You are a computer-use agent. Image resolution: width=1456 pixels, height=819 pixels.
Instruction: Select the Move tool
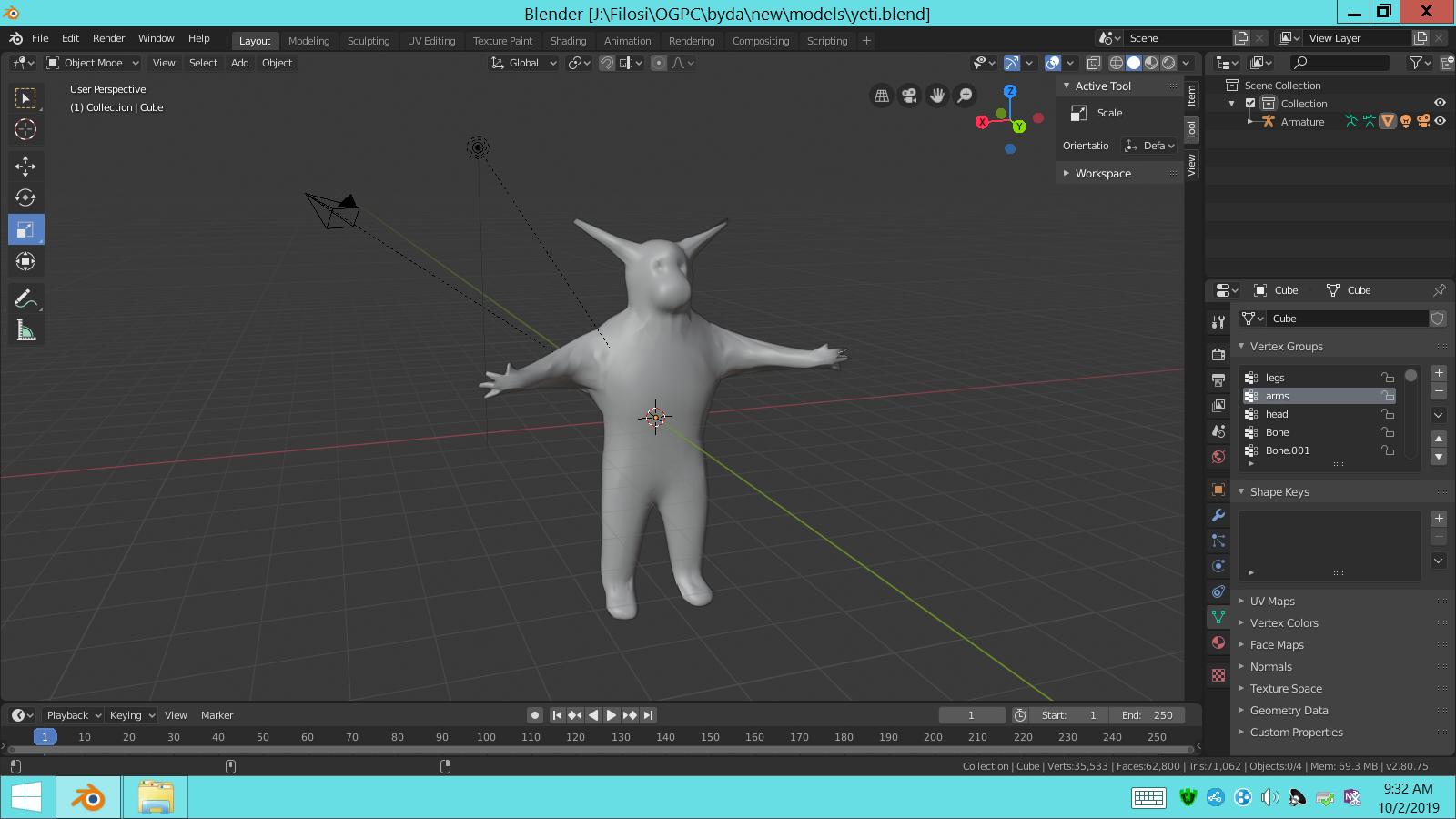(25, 166)
